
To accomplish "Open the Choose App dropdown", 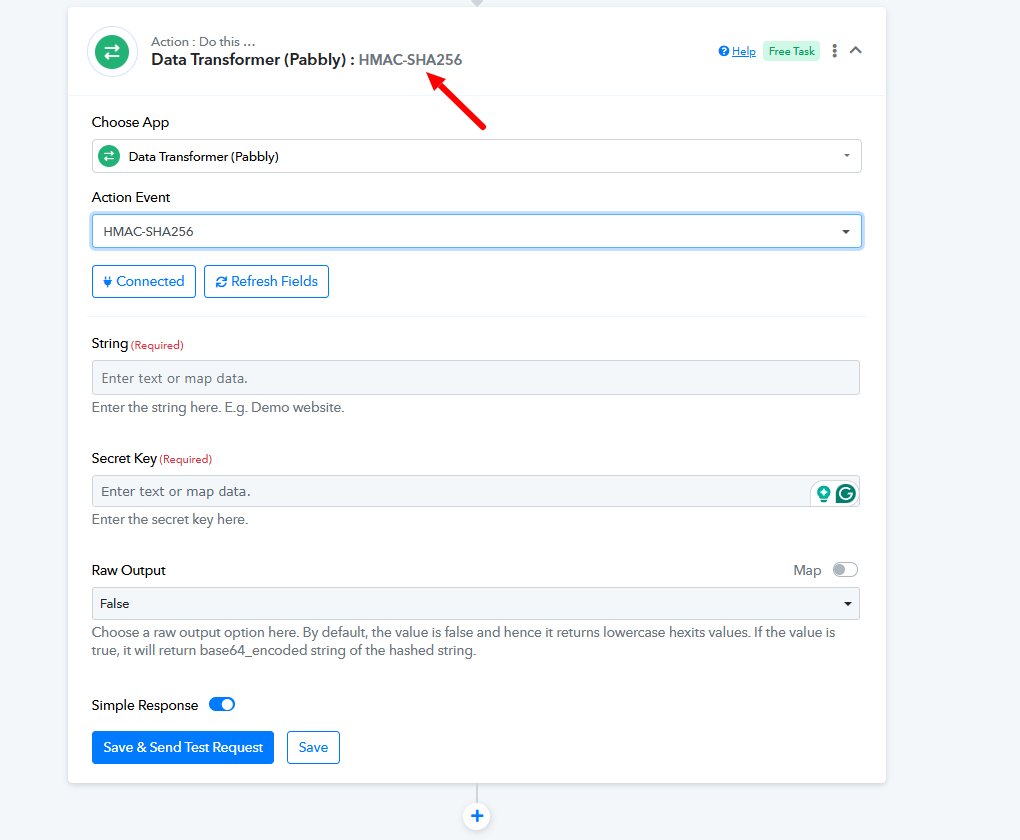I will tap(476, 156).
